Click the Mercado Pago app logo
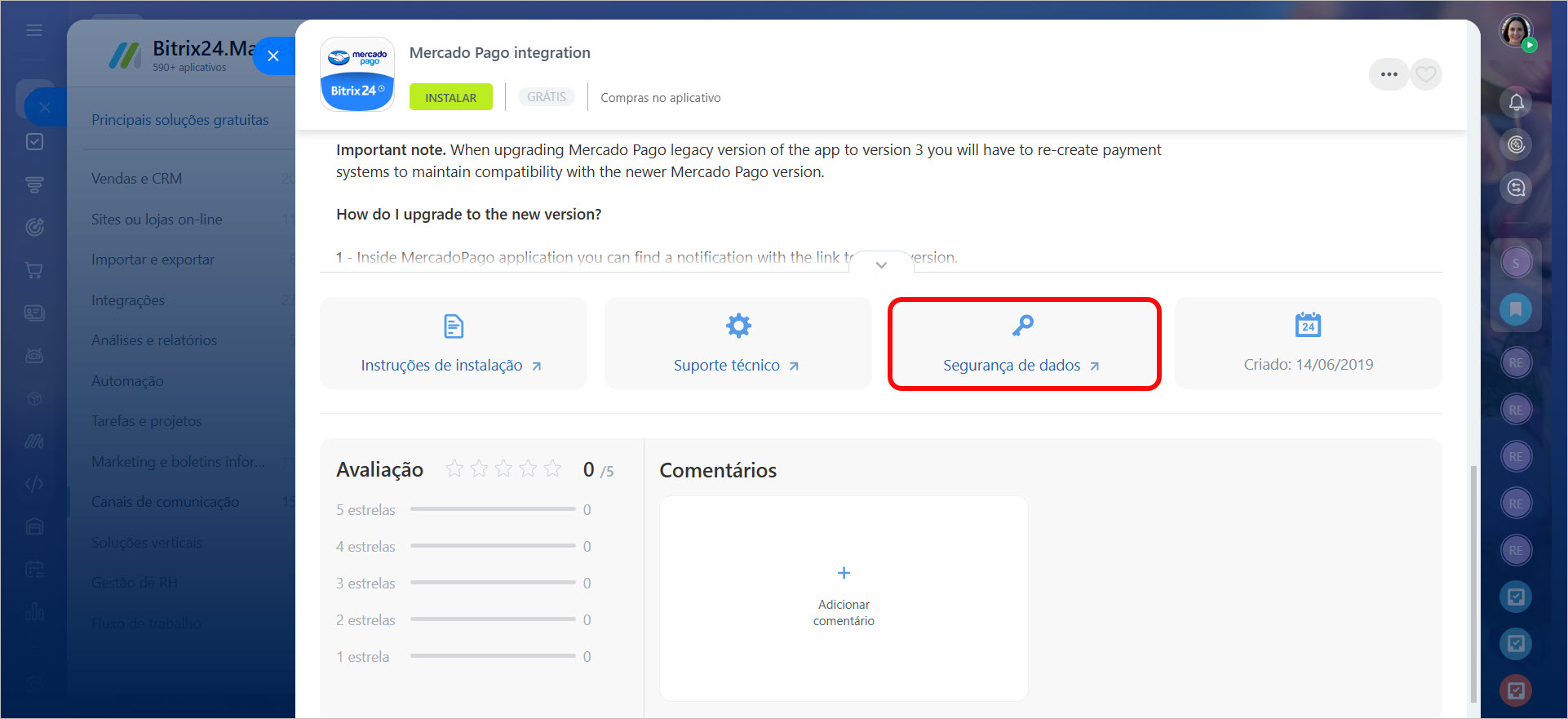The height and width of the screenshot is (719, 1568). tap(357, 74)
